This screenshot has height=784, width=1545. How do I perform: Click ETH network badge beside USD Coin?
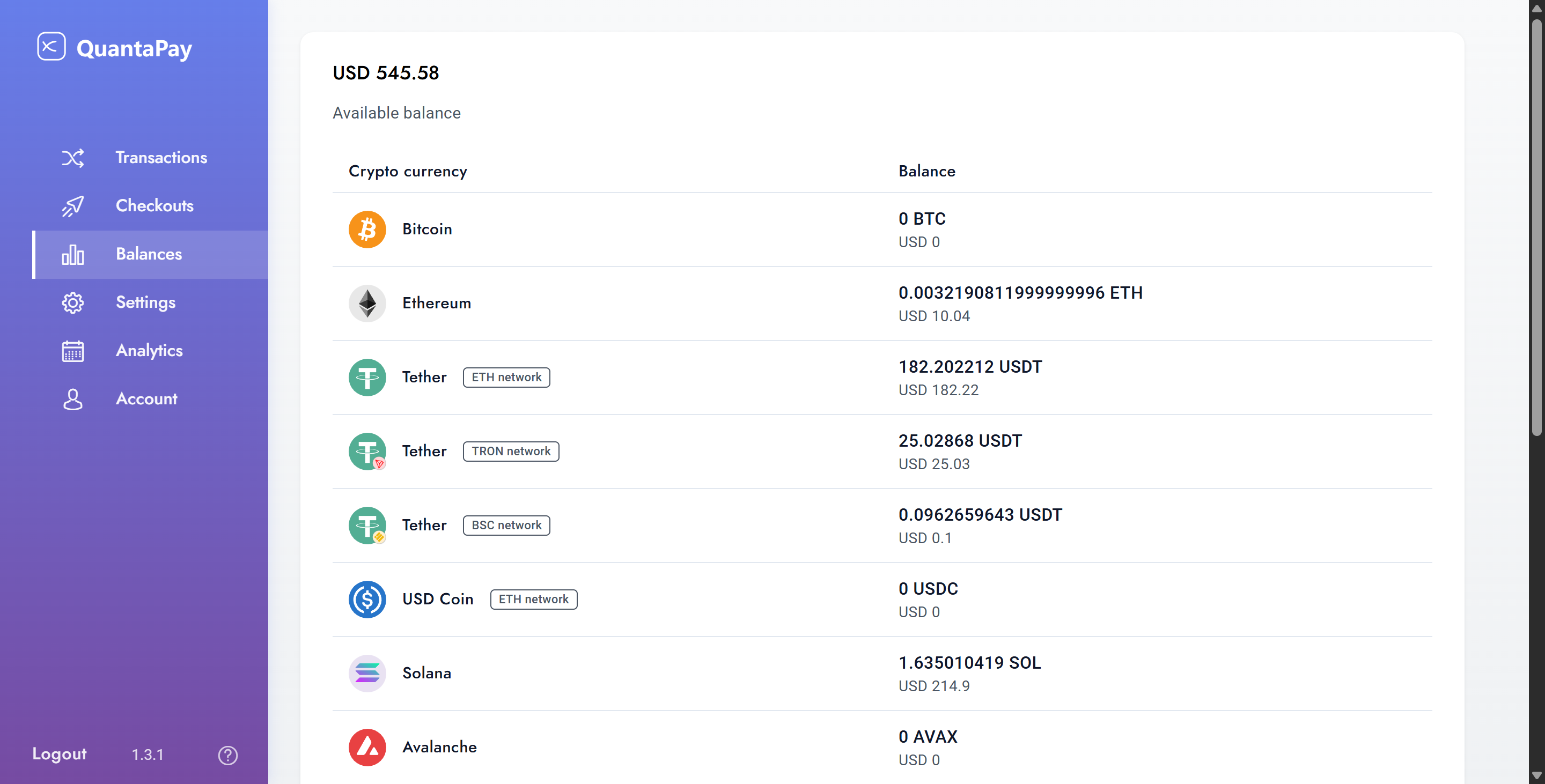tap(534, 600)
